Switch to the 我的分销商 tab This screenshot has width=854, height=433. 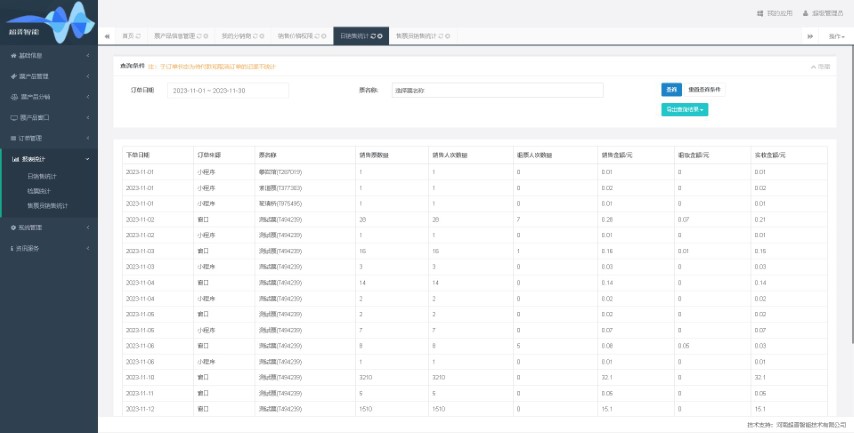click(x=236, y=36)
